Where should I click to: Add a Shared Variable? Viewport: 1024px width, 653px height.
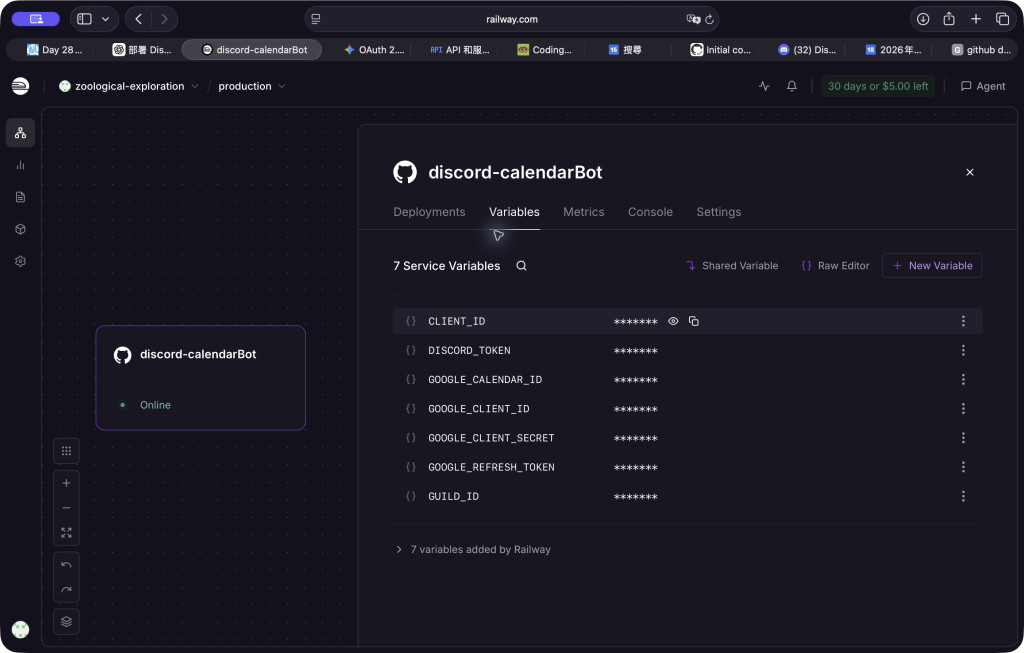pyautogui.click(x=732, y=266)
